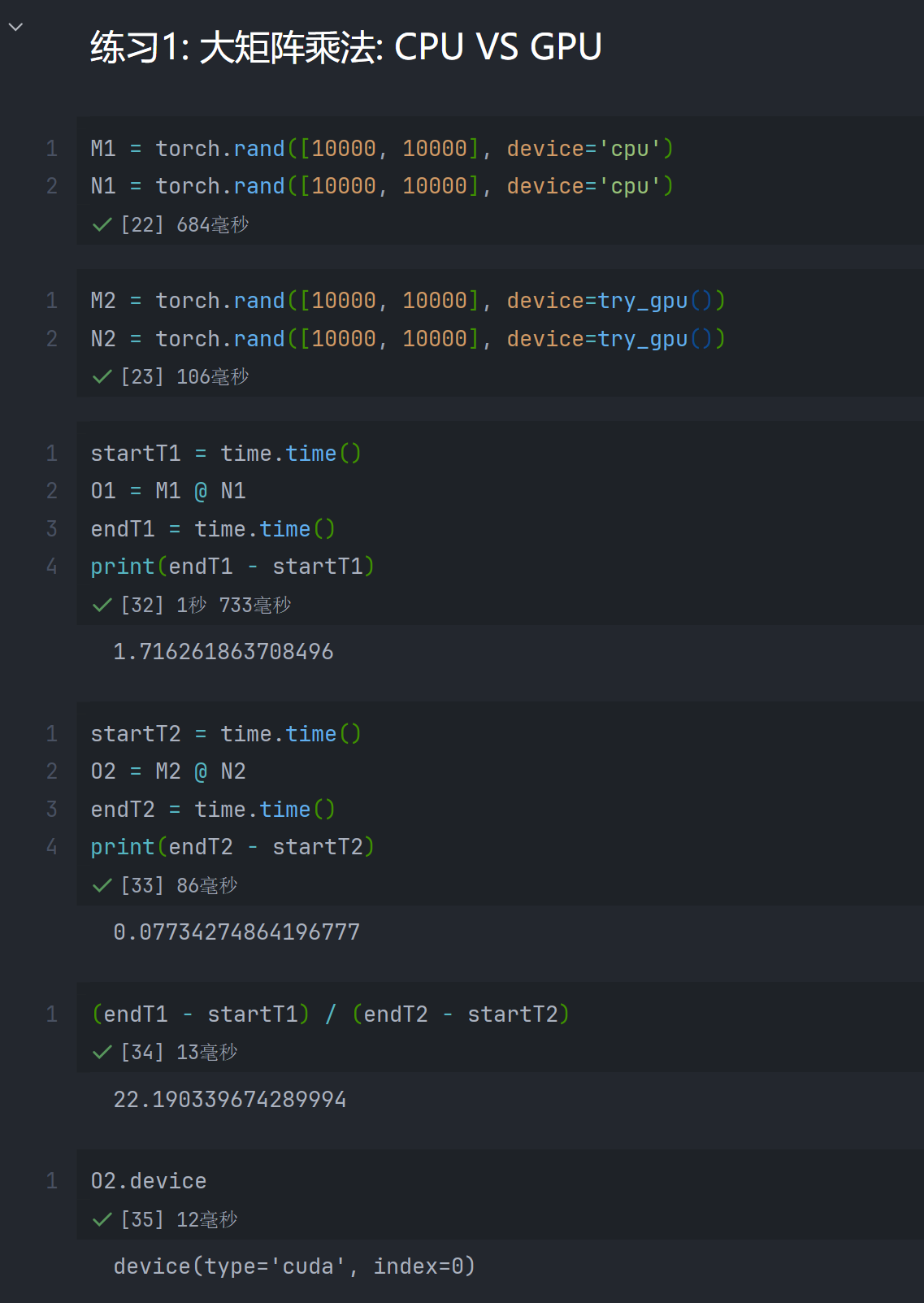
Task: Click the O2.device code line
Action: pos(149,1181)
